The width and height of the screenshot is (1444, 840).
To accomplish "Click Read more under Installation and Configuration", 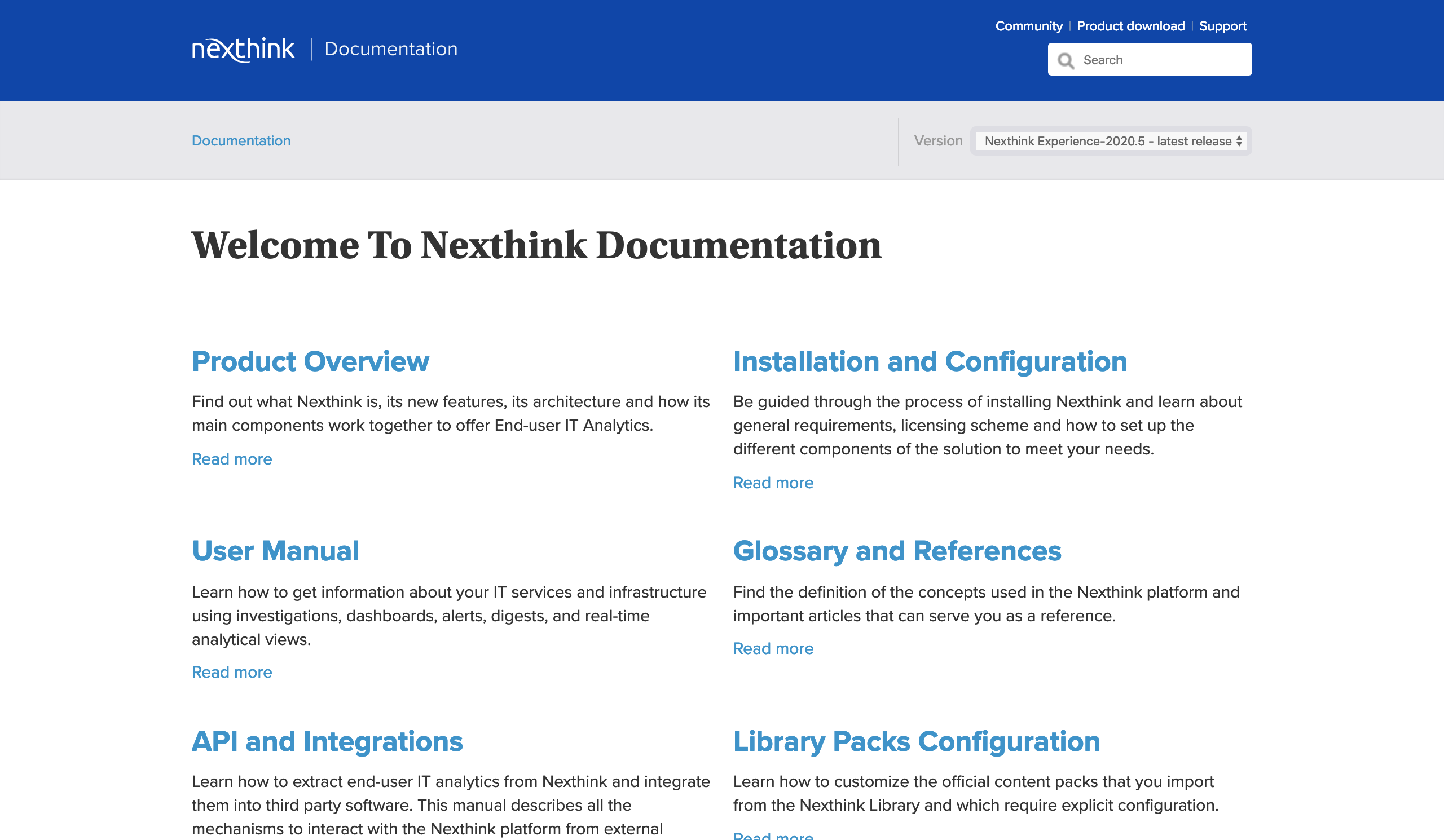I will pos(773,483).
